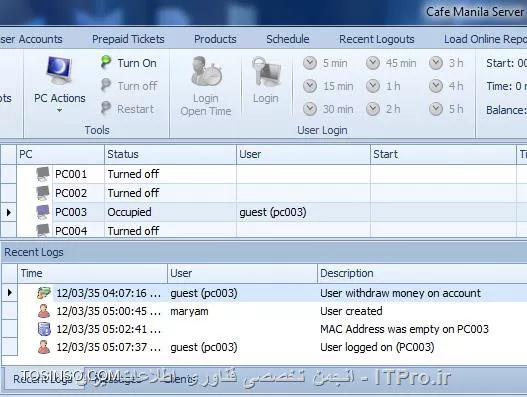The height and width of the screenshot is (397, 527).
Task: Expand the PC Actions dropdown arrow
Action: [x=59, y=110]
